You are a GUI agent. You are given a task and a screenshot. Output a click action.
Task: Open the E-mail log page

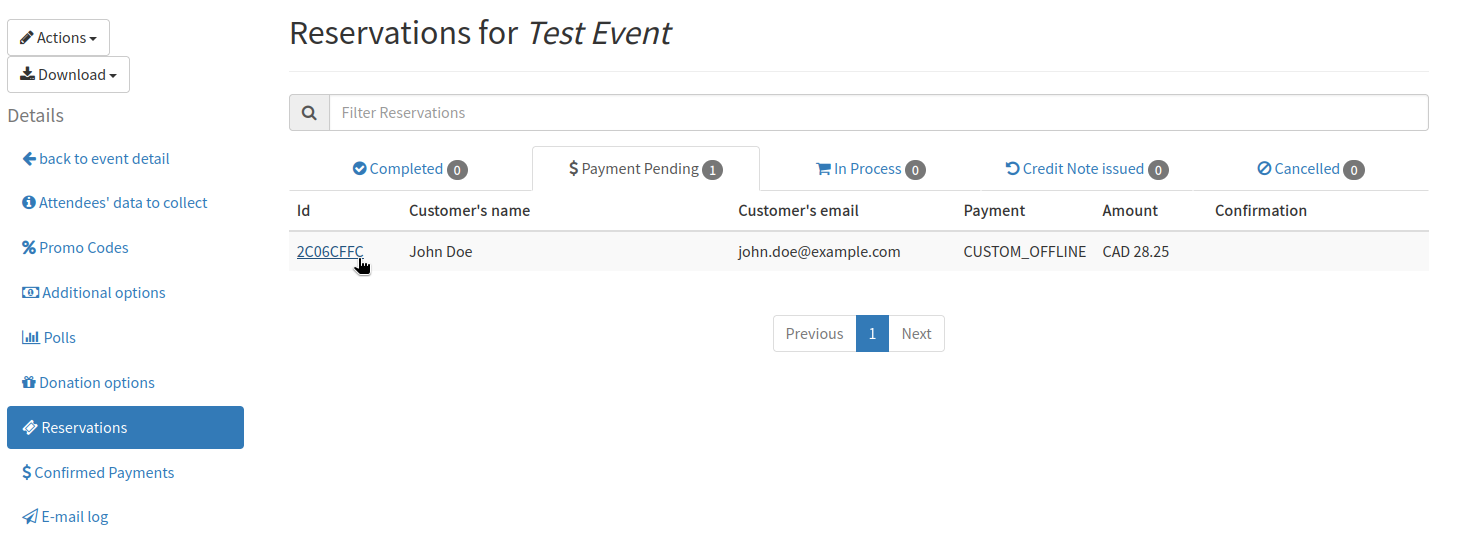(65, 517)
